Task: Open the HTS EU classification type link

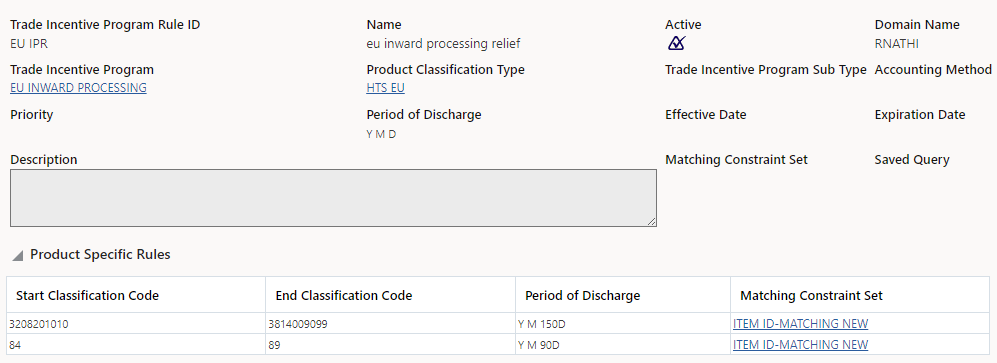Action: [385, 88]
